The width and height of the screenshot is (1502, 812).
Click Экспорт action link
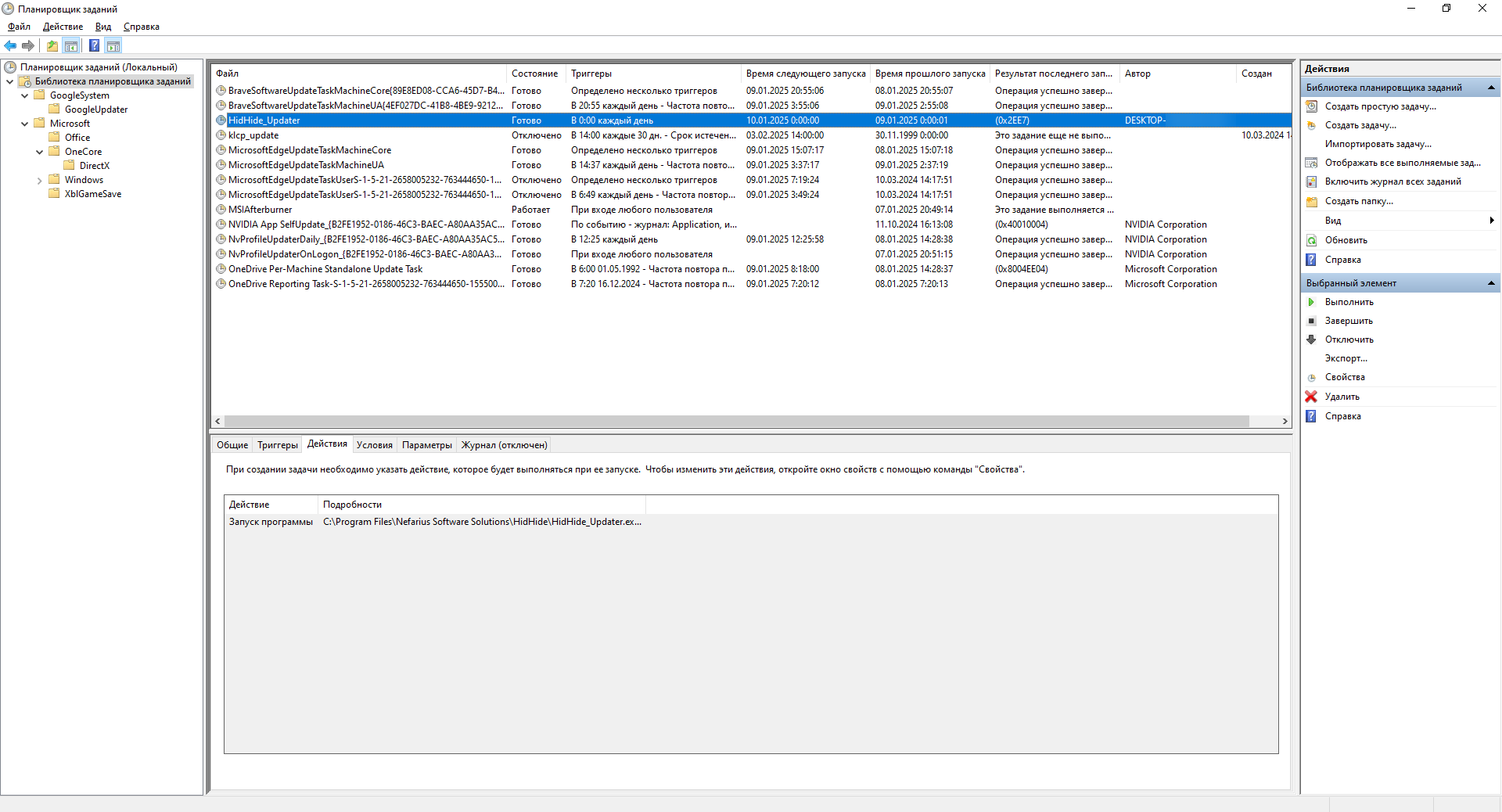[x=1346, y=358]
